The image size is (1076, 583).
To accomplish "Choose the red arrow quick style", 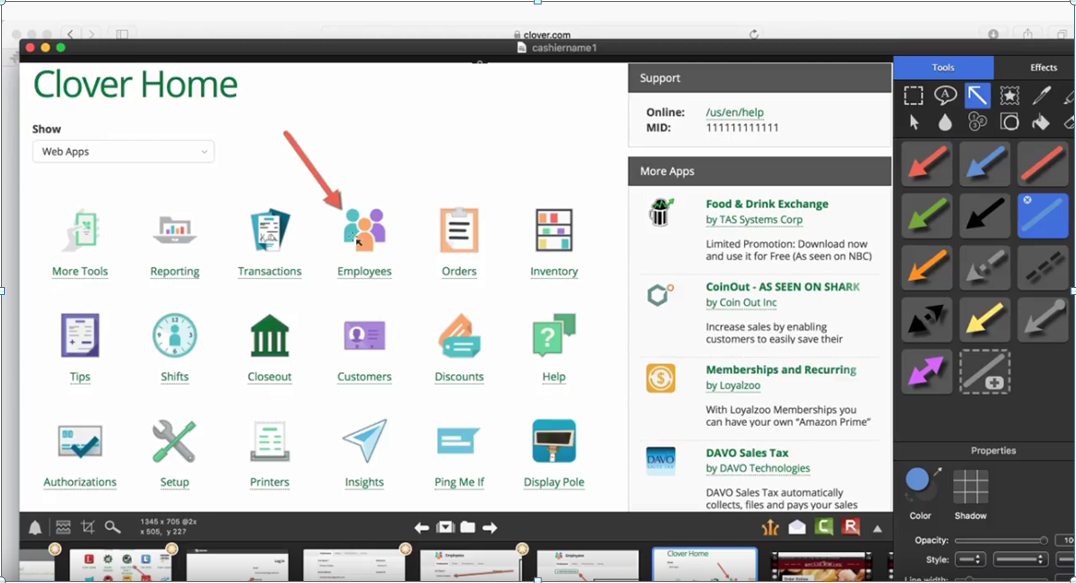I will [926, 163].
